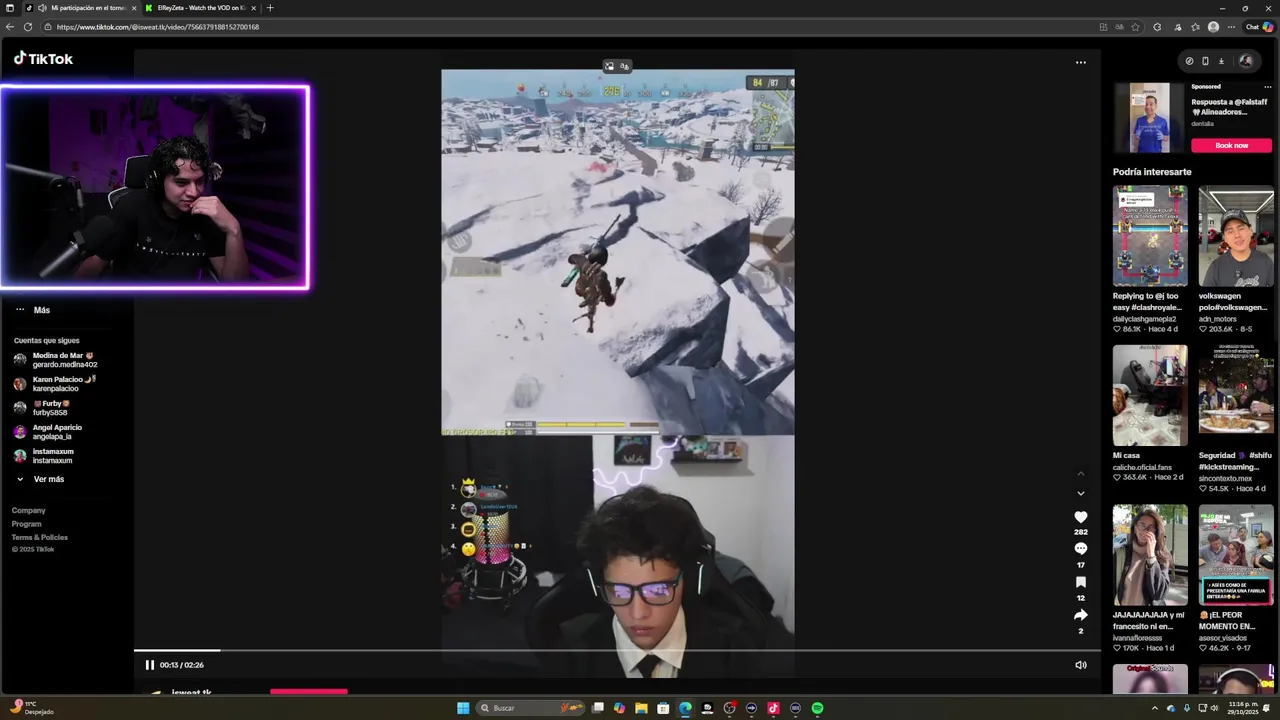Seek along the video progress bar
Screen dimensions: 1280x720
[617, 651]
